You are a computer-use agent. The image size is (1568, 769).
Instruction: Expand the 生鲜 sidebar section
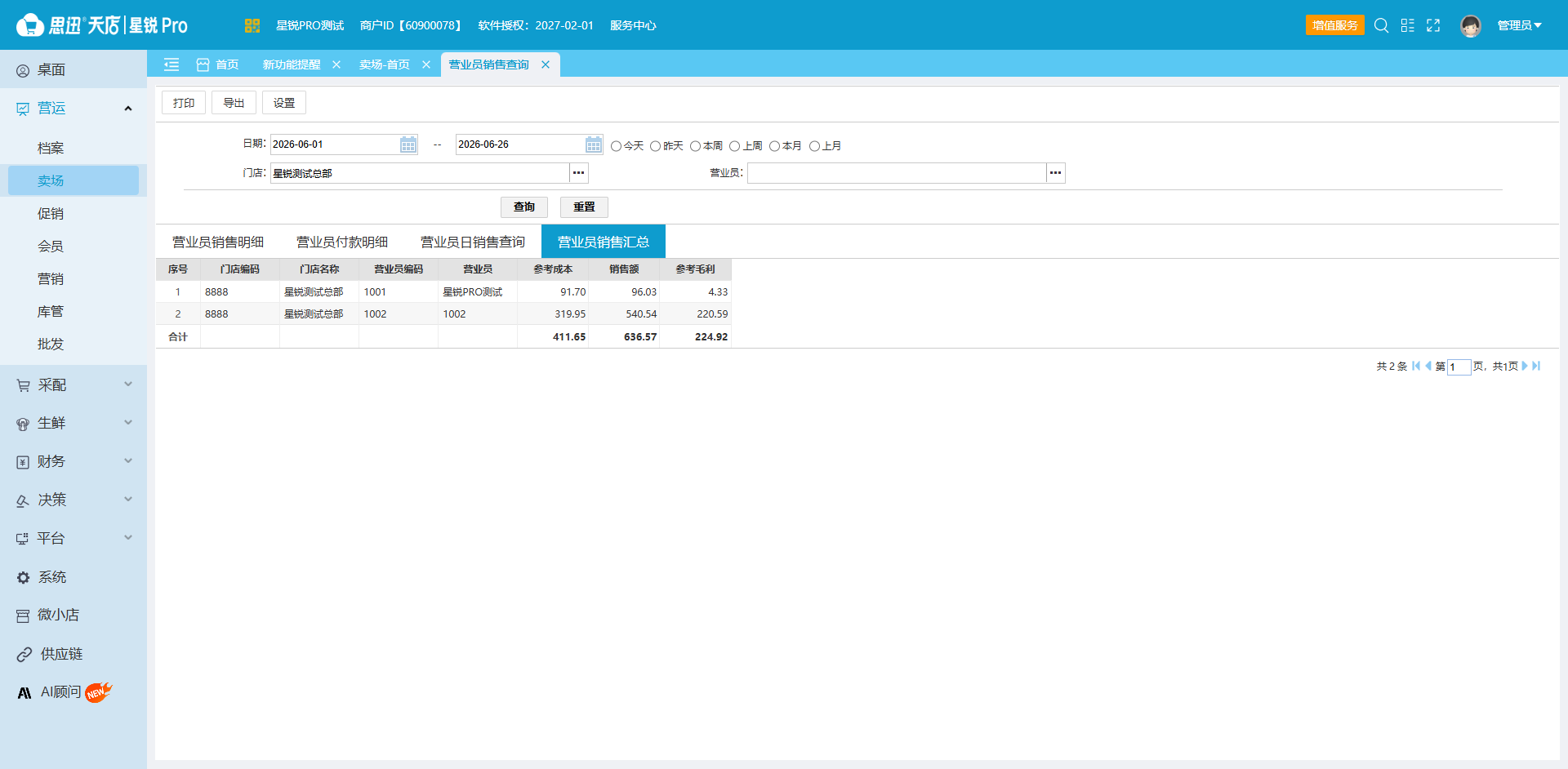[x=128, y=422]
